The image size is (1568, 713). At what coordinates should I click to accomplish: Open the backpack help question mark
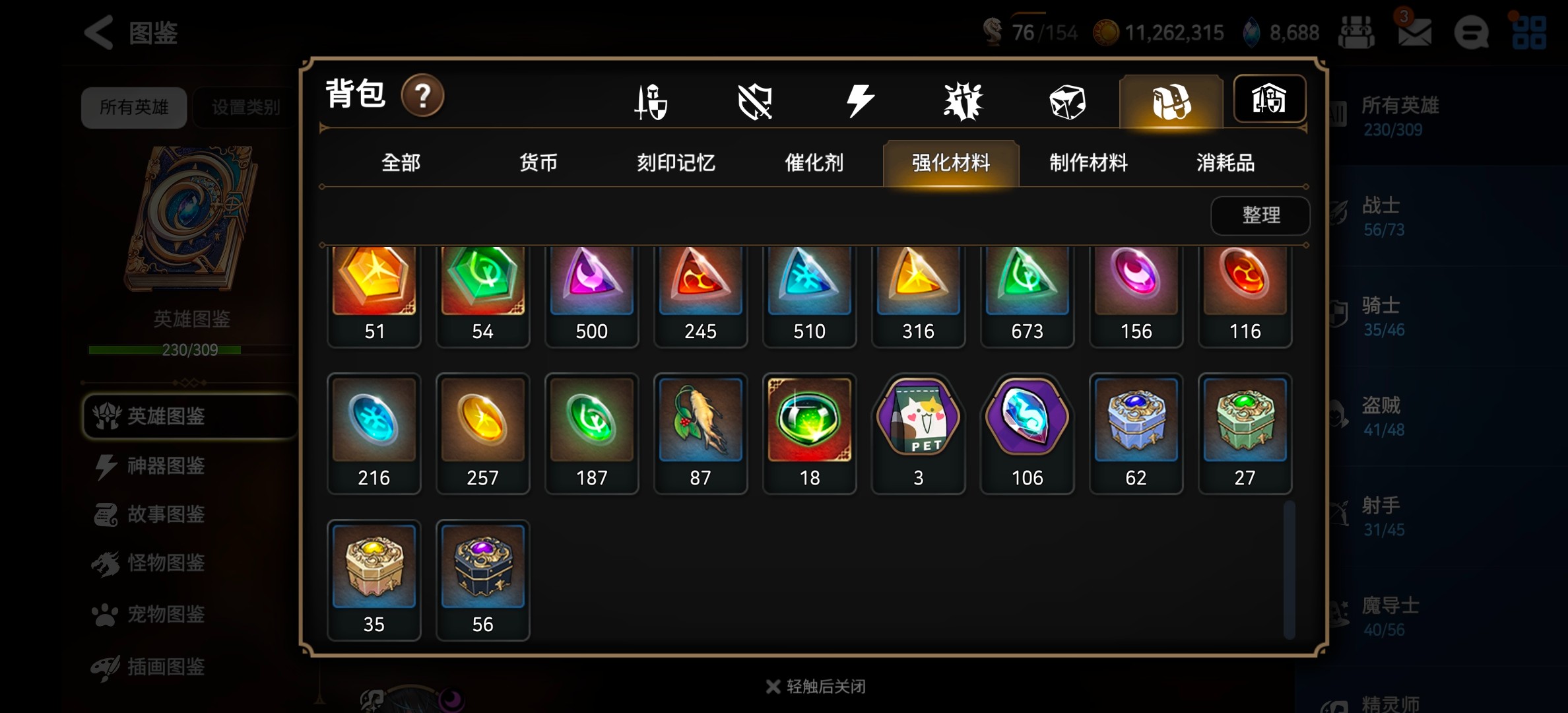pyautogui.click(x=422, y=96)
